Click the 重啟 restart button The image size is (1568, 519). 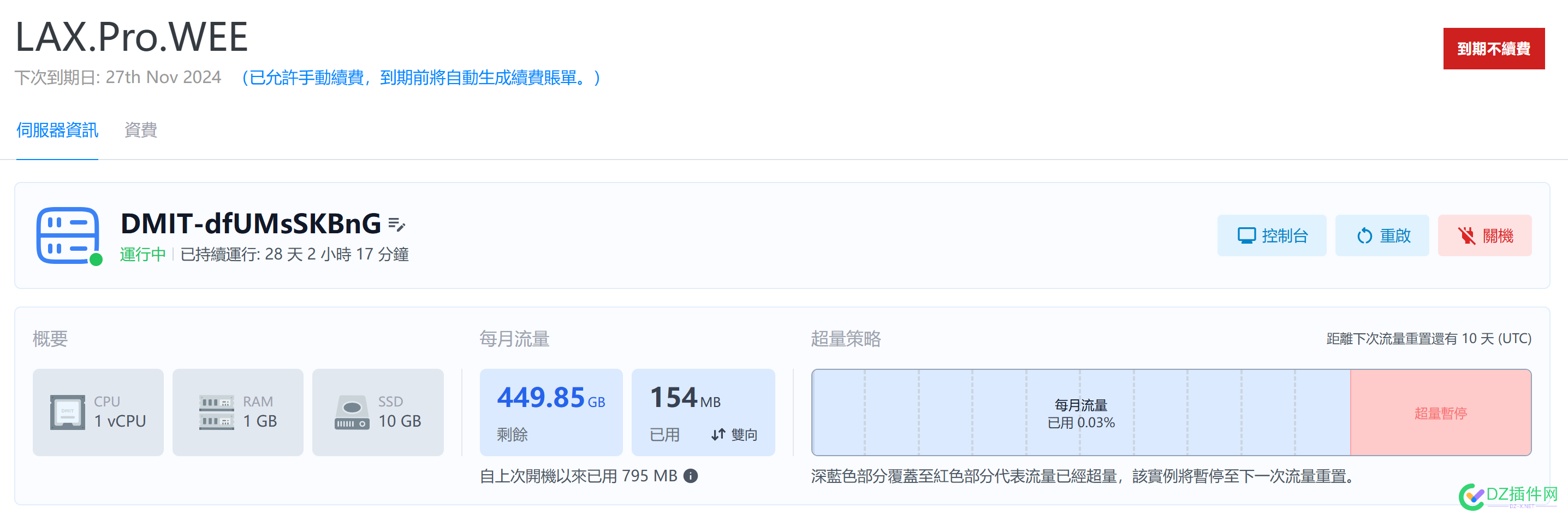(x=1382, y=236)
